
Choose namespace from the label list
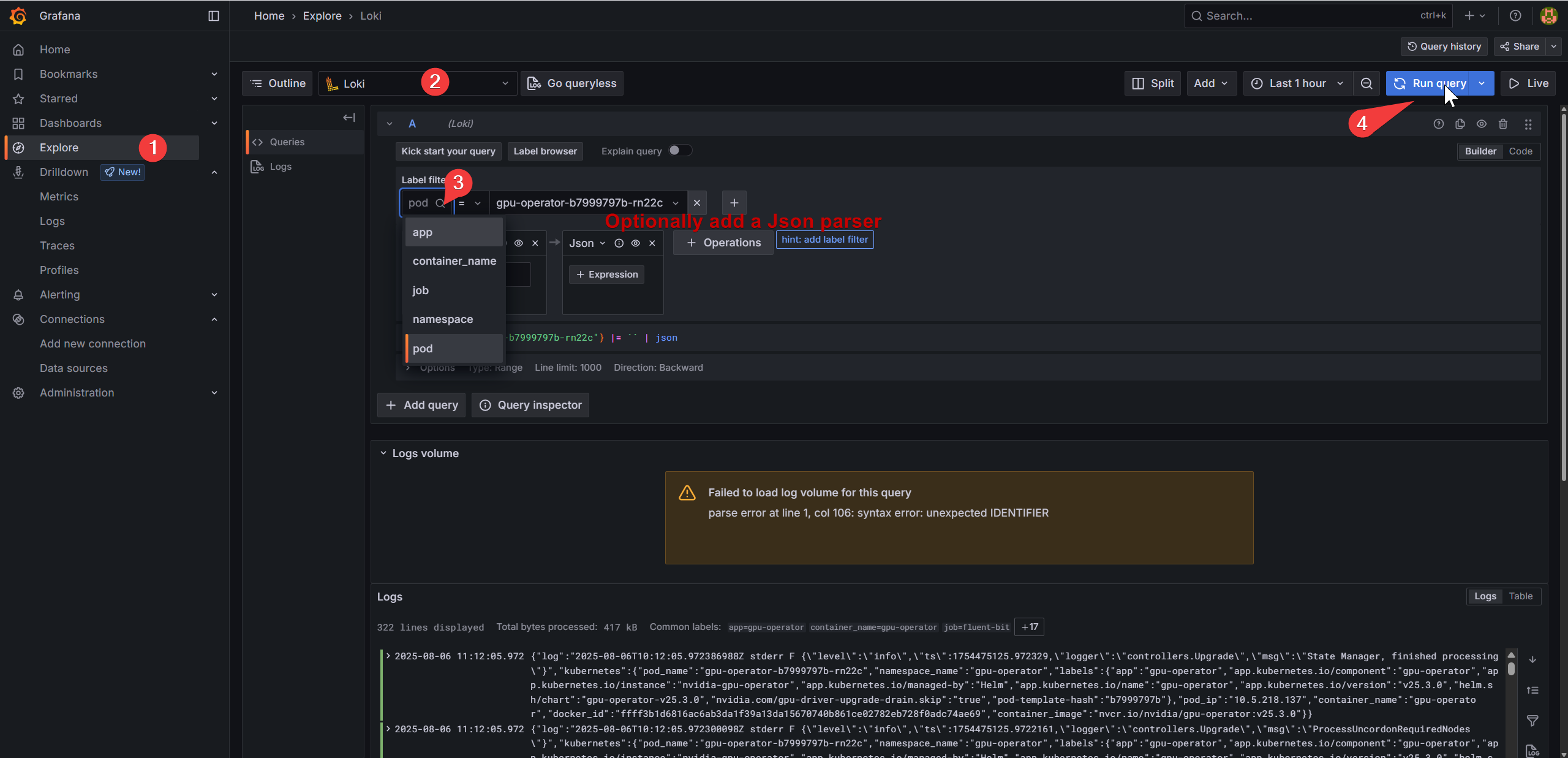[x=454, y=319]
